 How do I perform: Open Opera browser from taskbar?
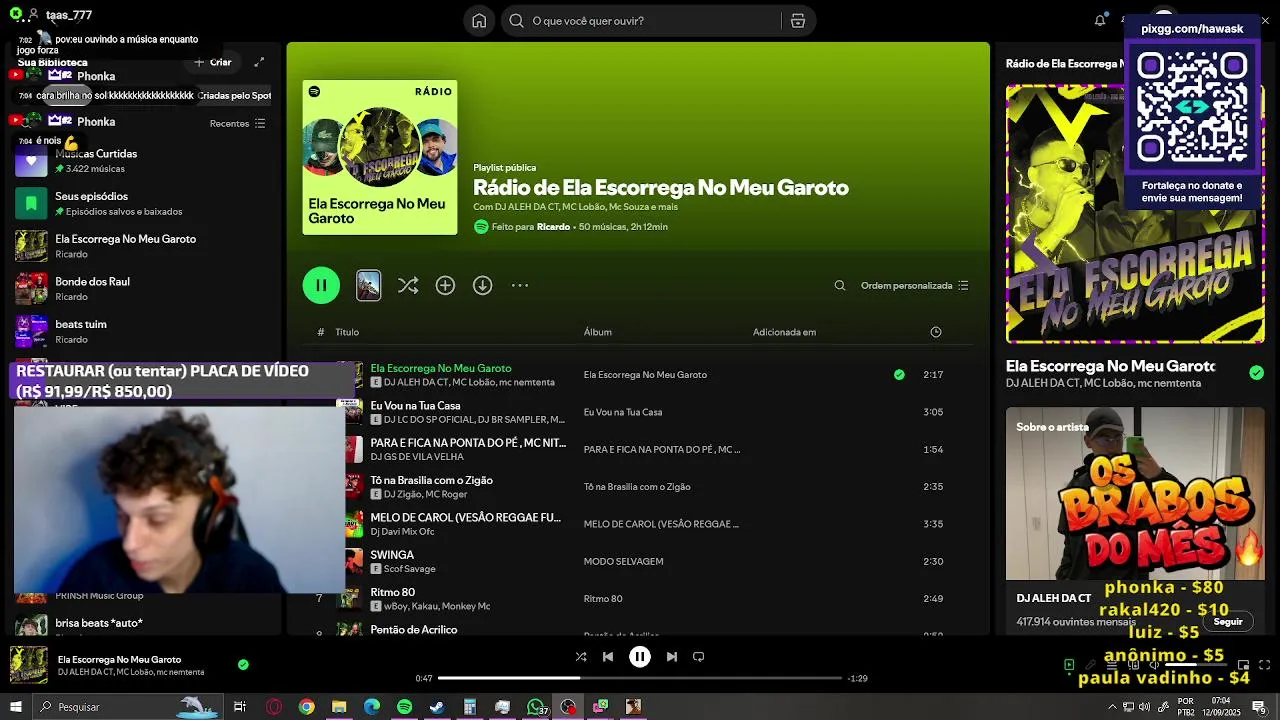click(x=274, y=707)
